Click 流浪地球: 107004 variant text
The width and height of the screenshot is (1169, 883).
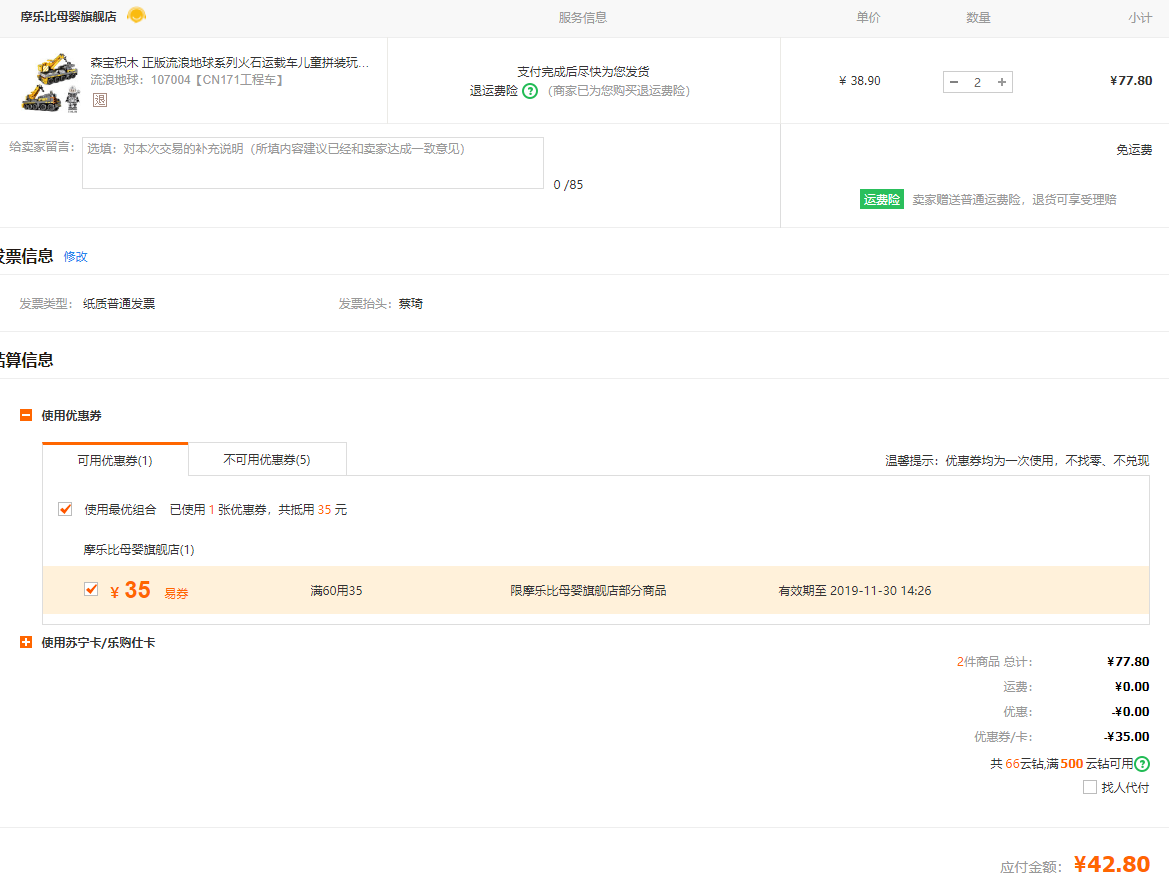(187, 80)
